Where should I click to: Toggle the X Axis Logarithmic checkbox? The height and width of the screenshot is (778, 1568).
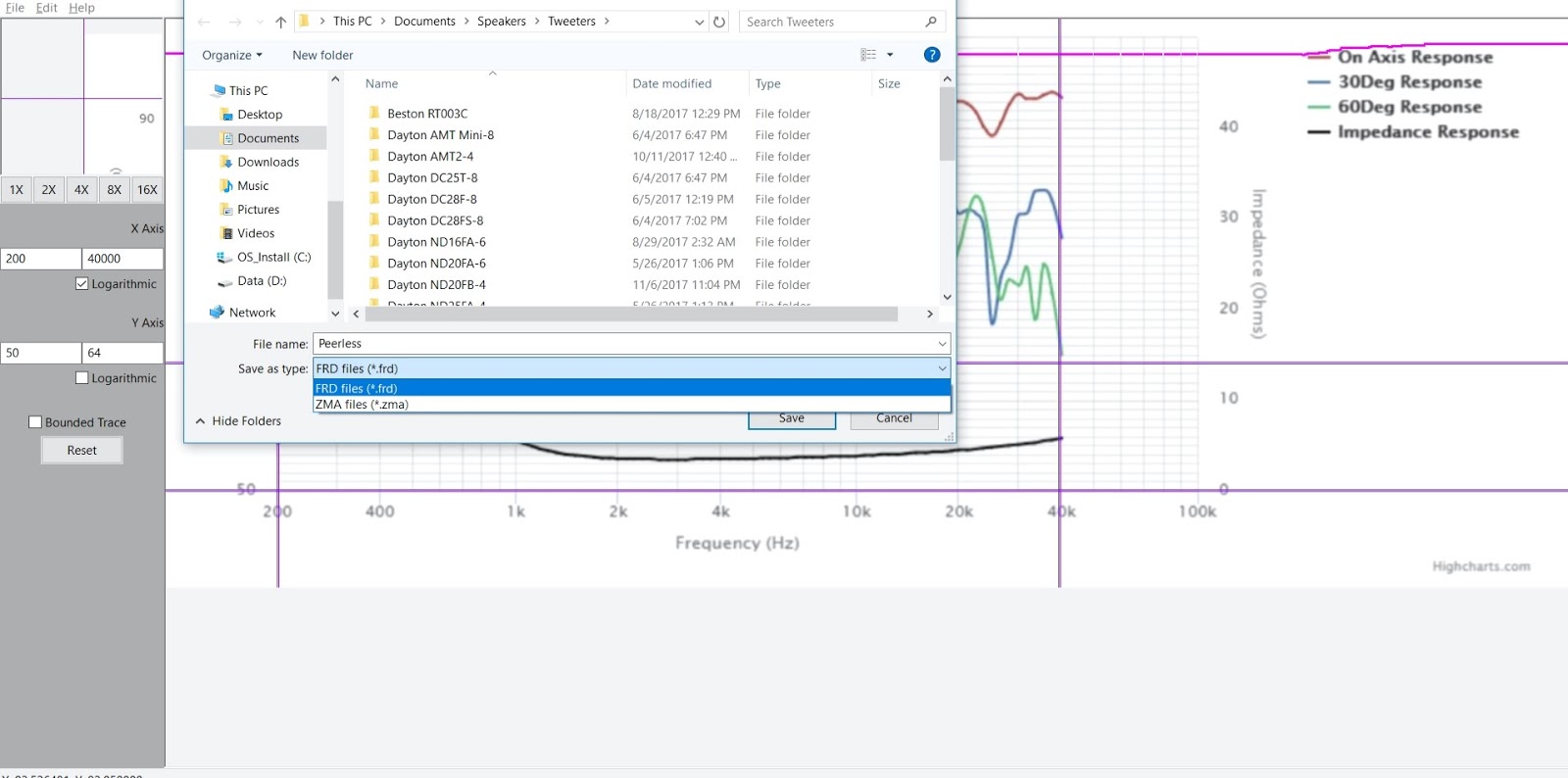tap(82, 284)
